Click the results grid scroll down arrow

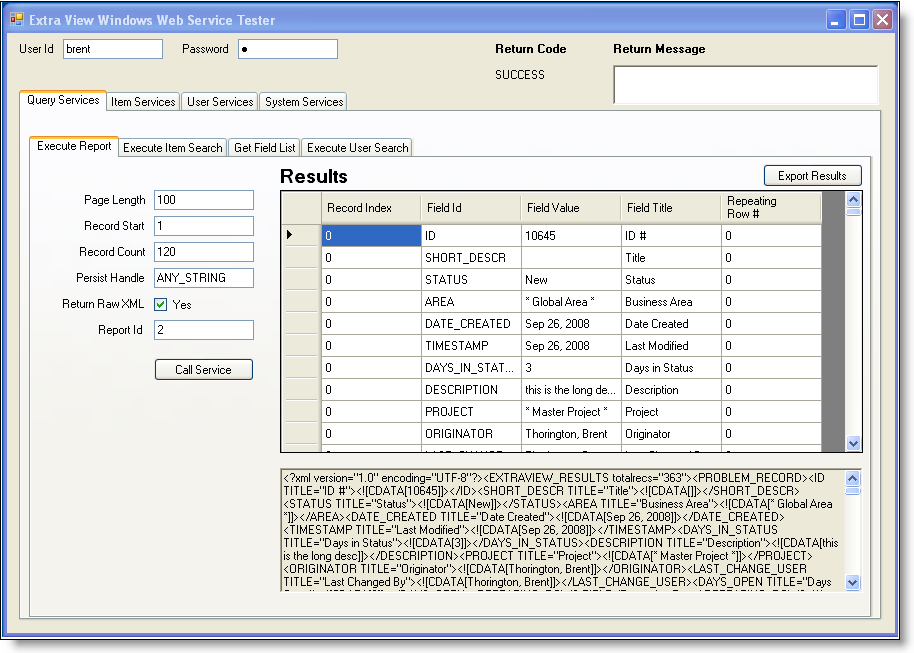(x=853, y=444)
